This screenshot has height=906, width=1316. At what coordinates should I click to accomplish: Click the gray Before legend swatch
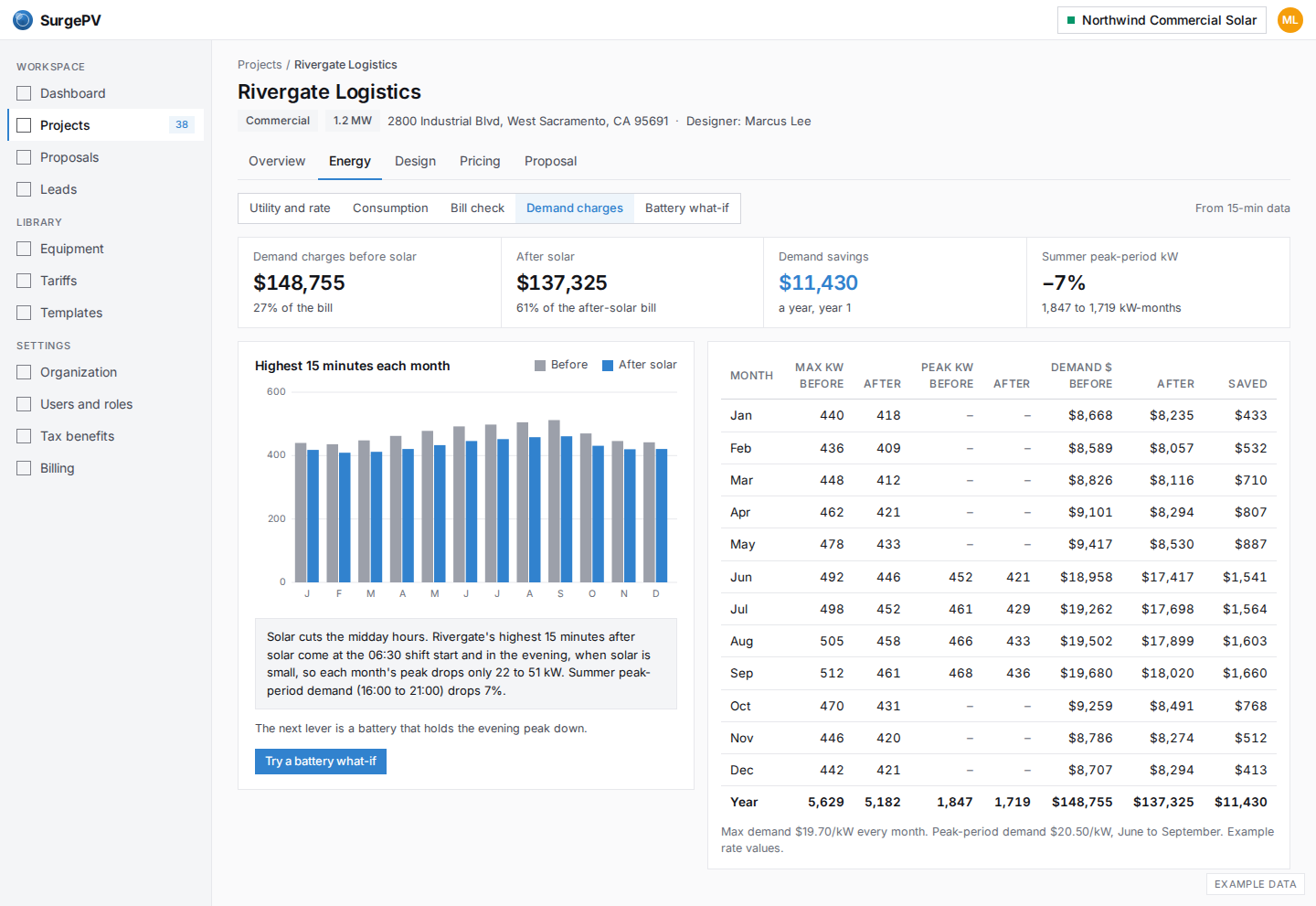540,366
